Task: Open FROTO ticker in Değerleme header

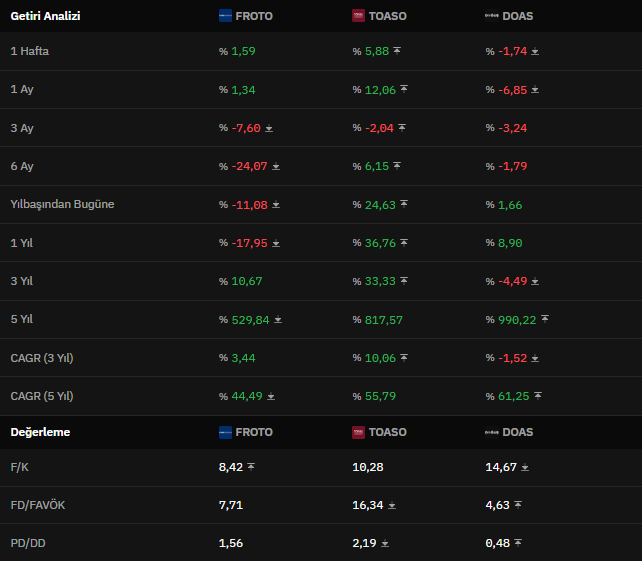Action: point(254,432)
